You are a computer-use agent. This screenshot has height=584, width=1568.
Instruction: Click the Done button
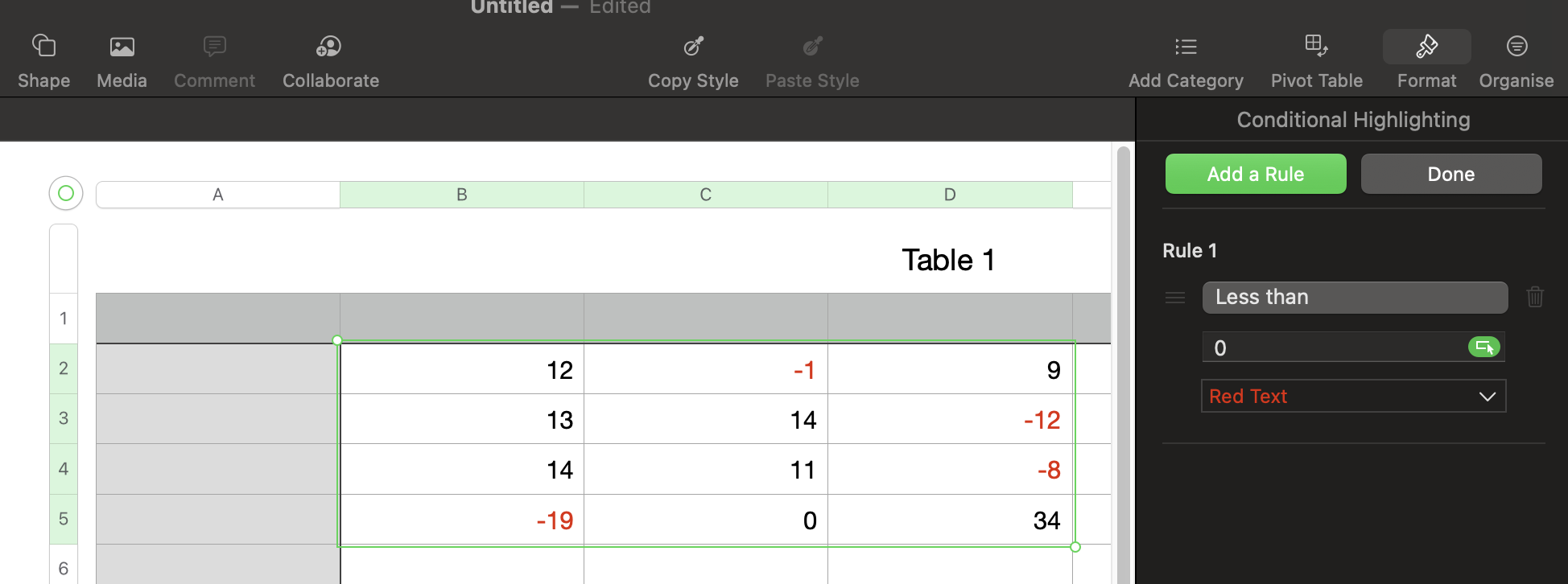[1450, 174]
